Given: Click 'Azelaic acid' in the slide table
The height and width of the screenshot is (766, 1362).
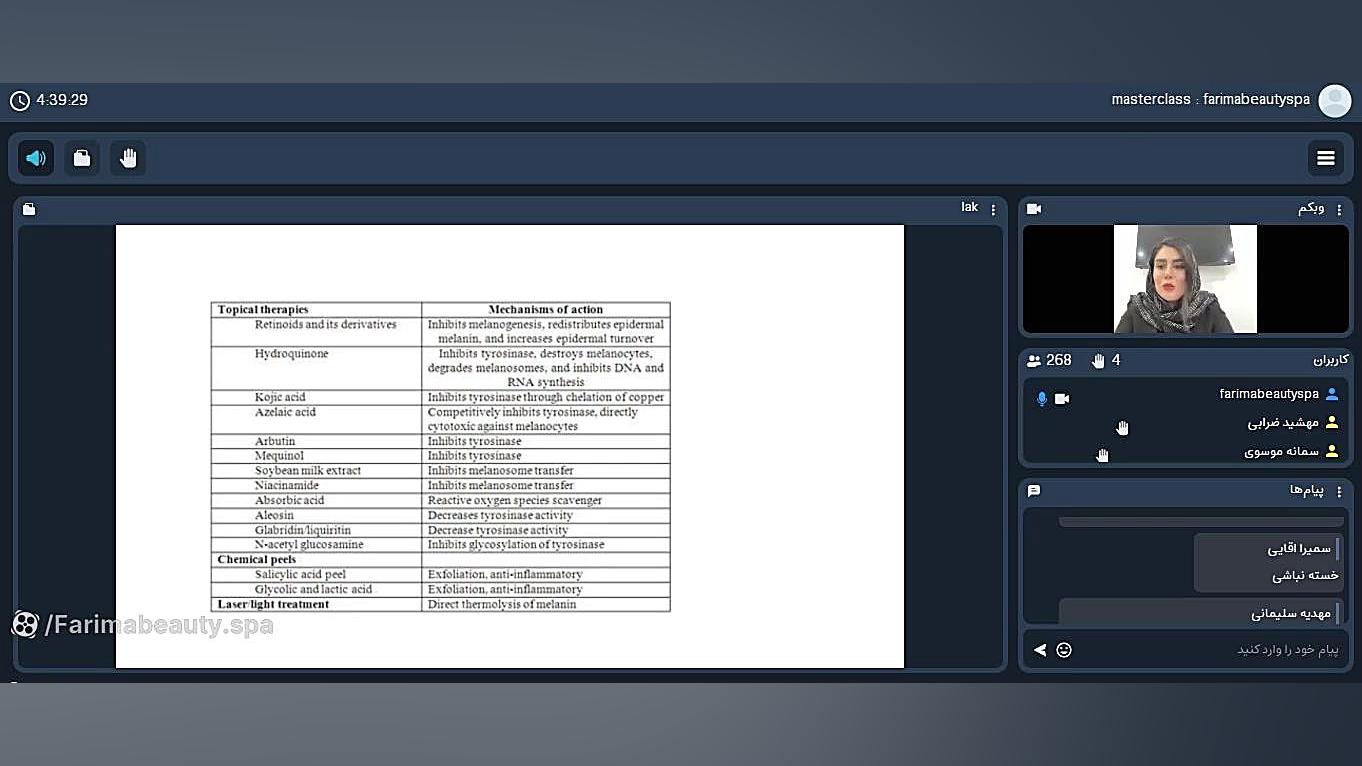Looking at the screenshot, I should 285,412.
